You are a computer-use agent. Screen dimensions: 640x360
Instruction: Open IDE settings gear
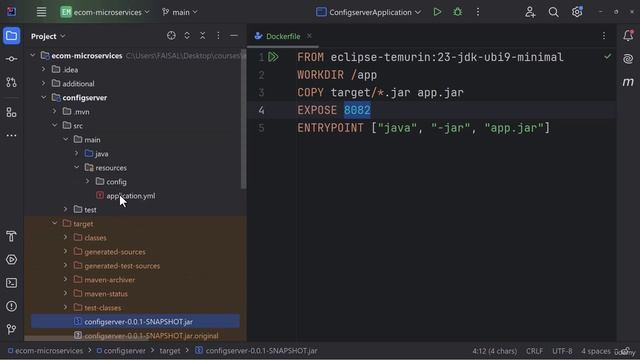click(577, 12)
